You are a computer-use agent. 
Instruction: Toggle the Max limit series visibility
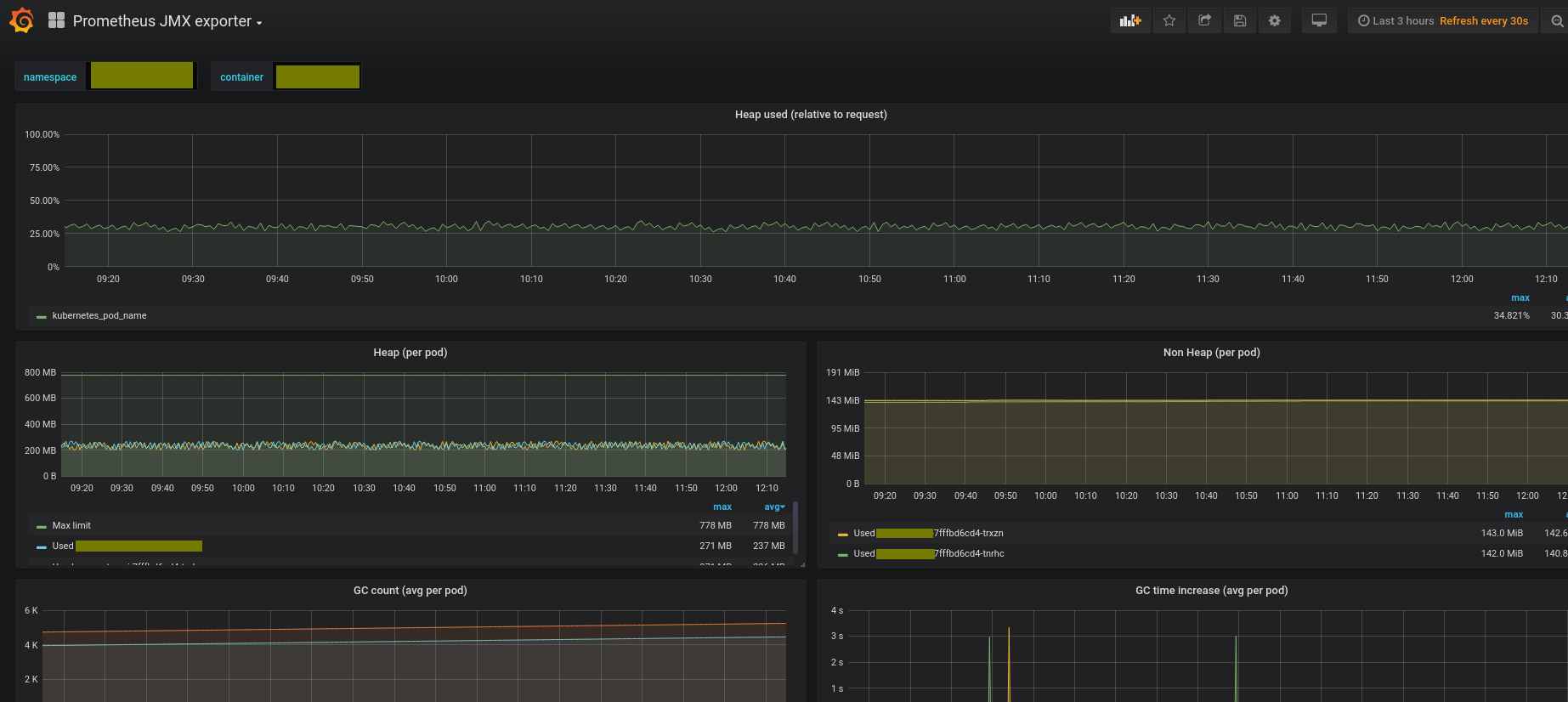click(71, 525)
